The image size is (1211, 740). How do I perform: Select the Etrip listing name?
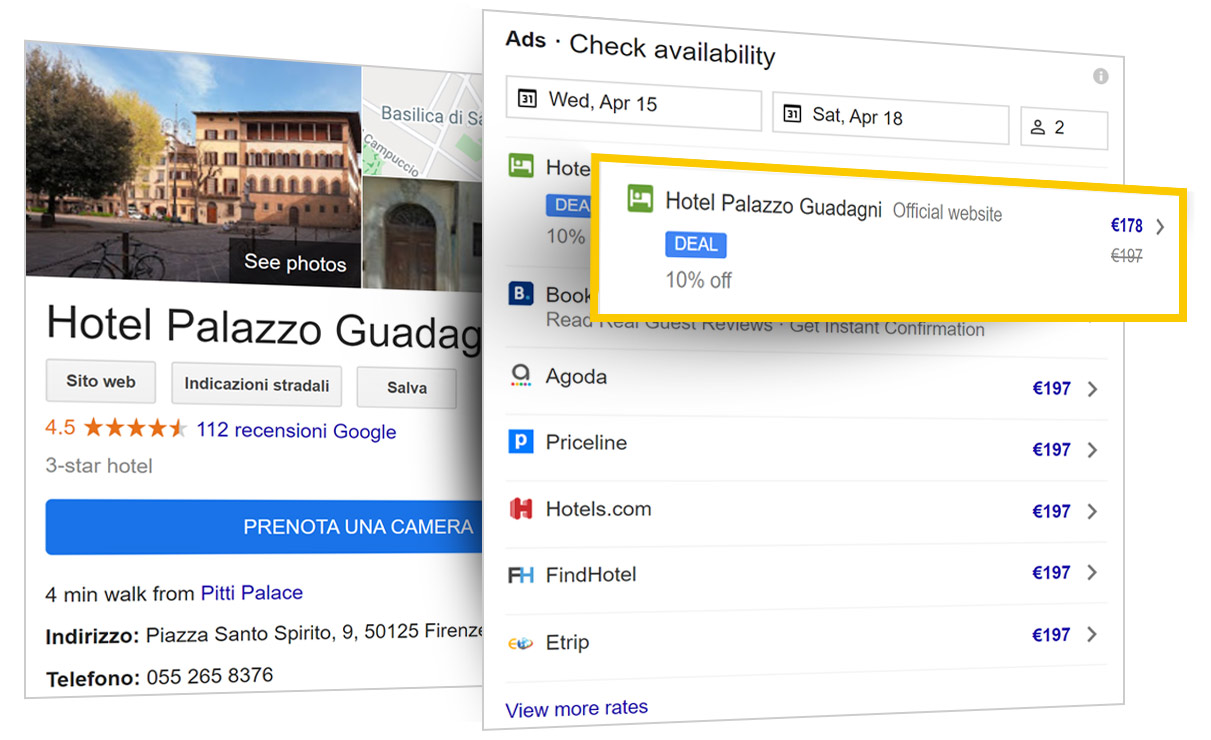tap(567, 643)
